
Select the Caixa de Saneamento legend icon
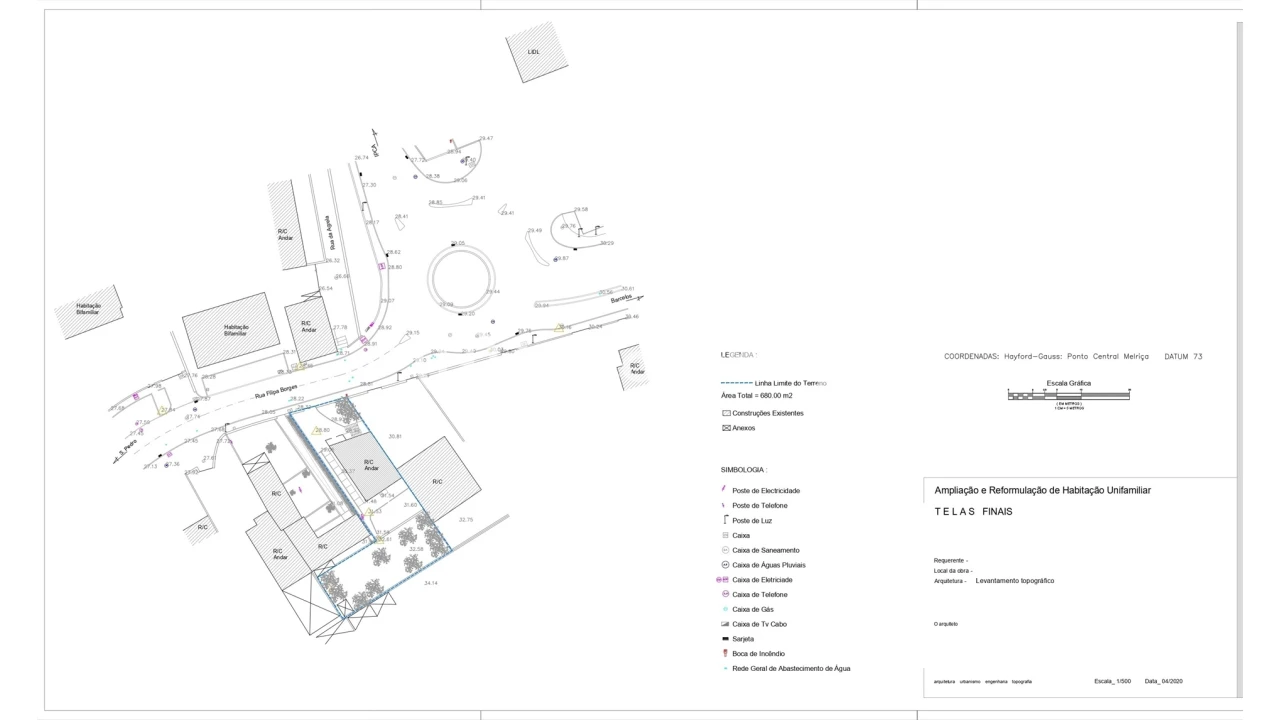[x=725, y=550]
